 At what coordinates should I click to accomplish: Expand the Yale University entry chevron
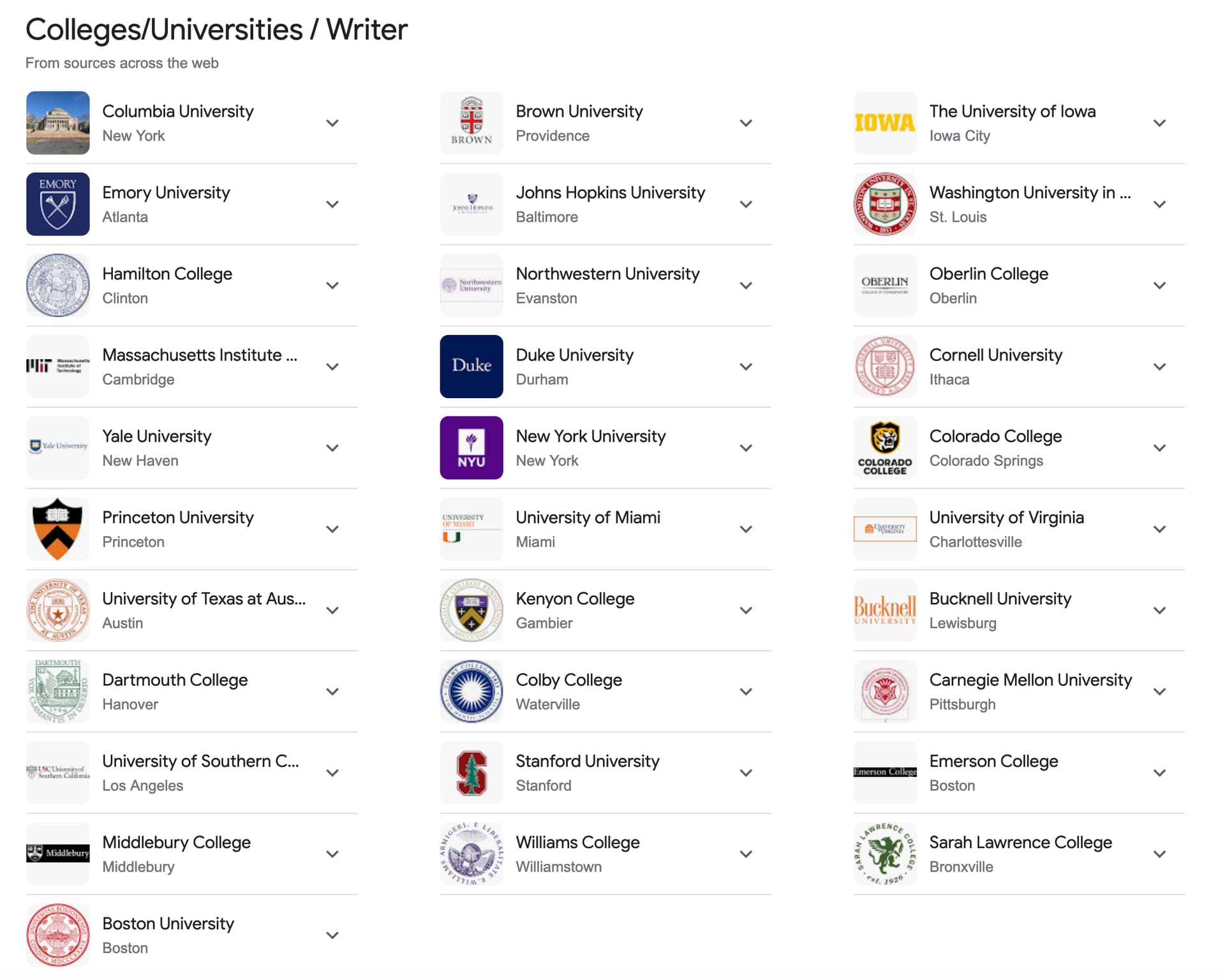pyautogui.click(x=332, y=448)
